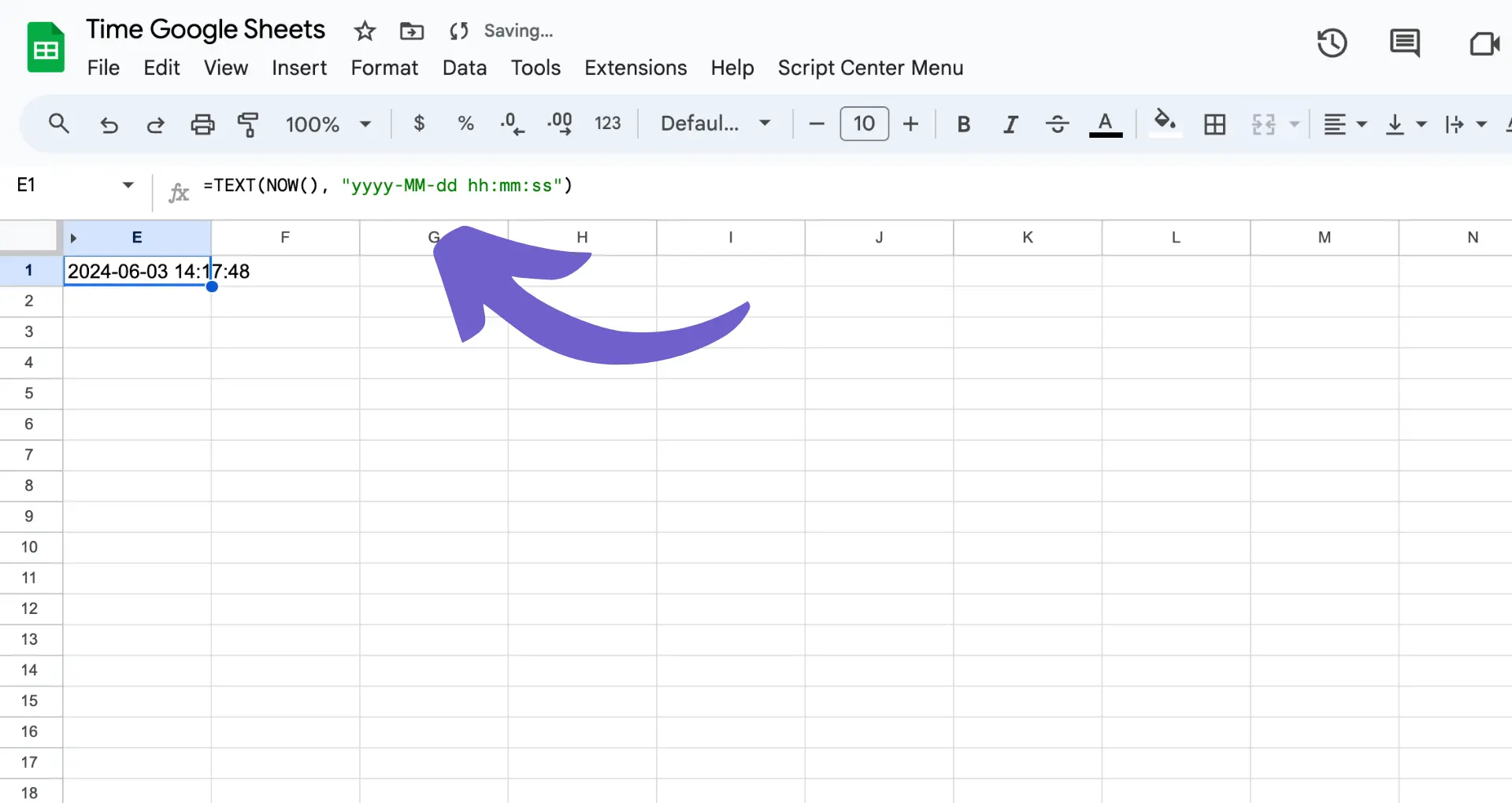Image resolution: width=1512 pixels, height=803 pixels.
Task: Click the formula bar text
Action: (x=387, y=186)
